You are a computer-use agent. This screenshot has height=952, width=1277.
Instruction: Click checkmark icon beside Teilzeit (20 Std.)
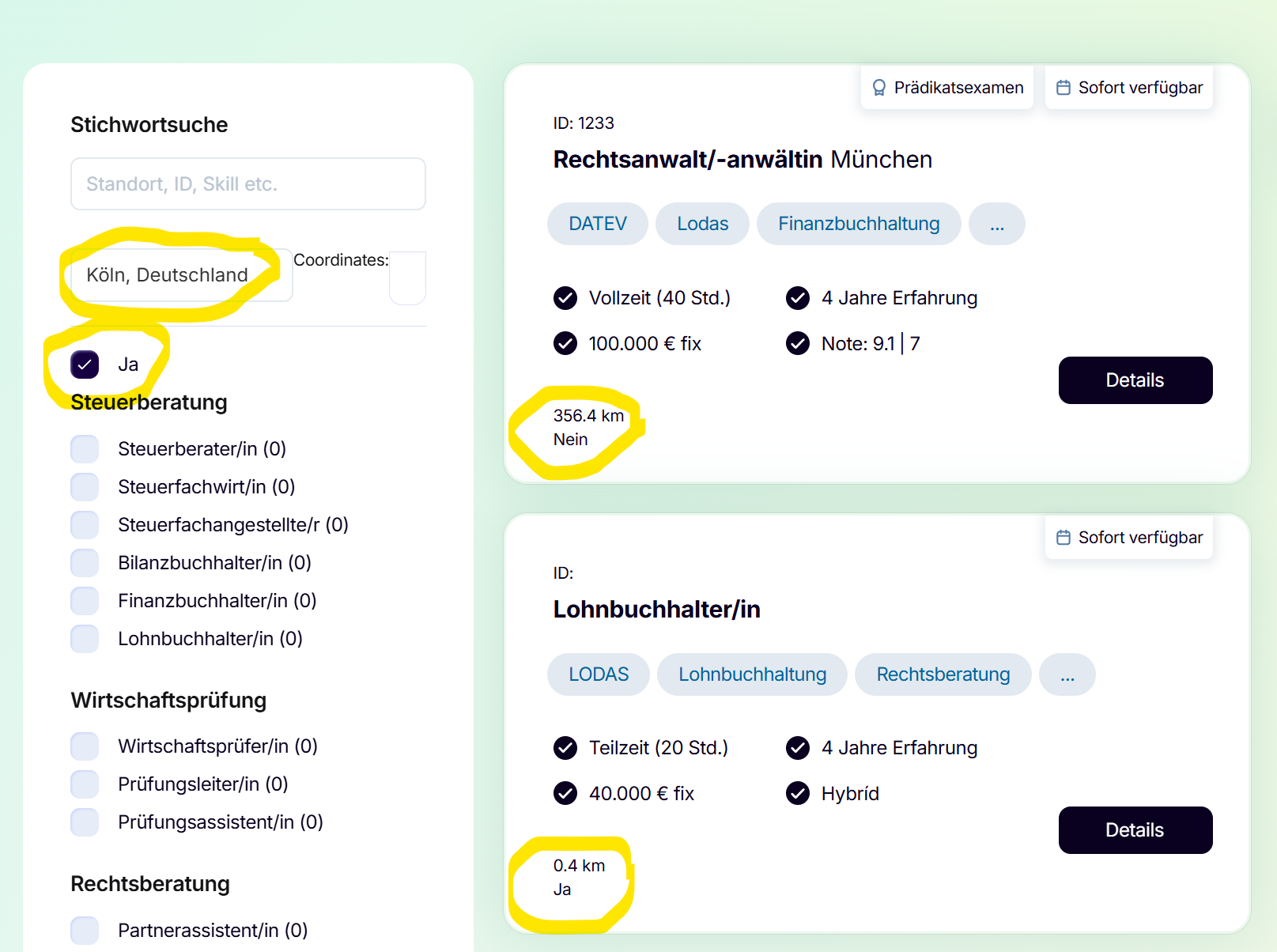pyautogui.click(x=565, y=748)
